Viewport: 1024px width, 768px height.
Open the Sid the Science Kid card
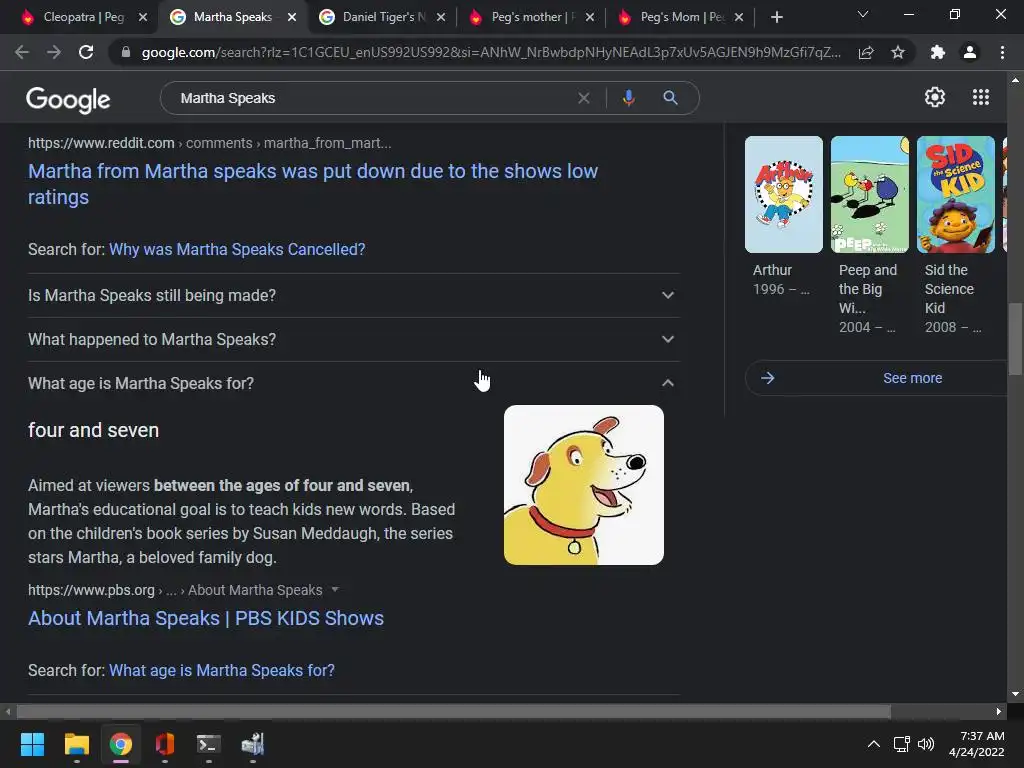coord(955,235)
